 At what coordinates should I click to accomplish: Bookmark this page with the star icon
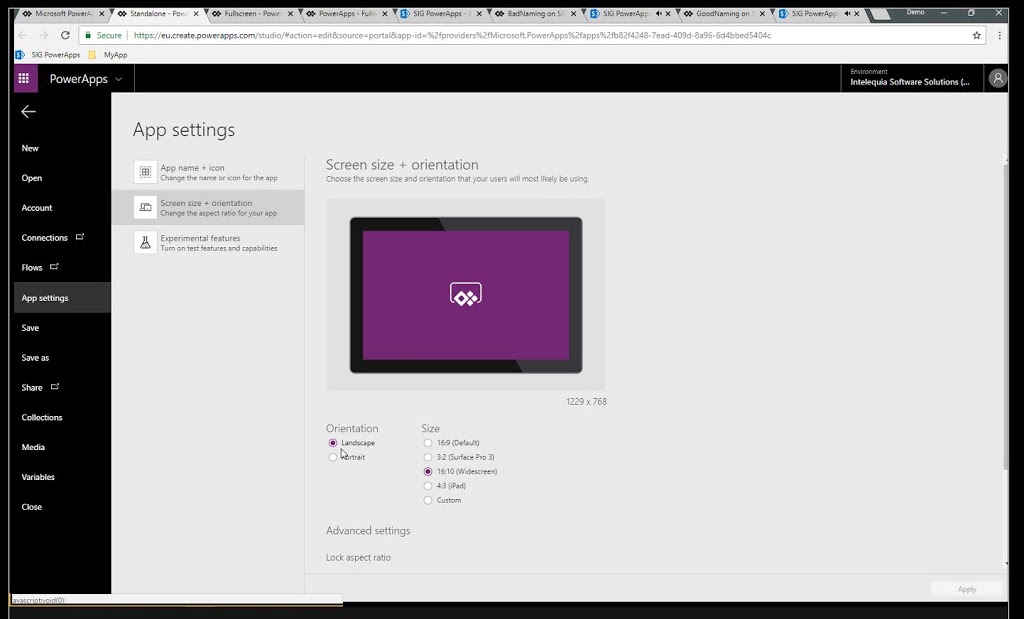(976, 35)
